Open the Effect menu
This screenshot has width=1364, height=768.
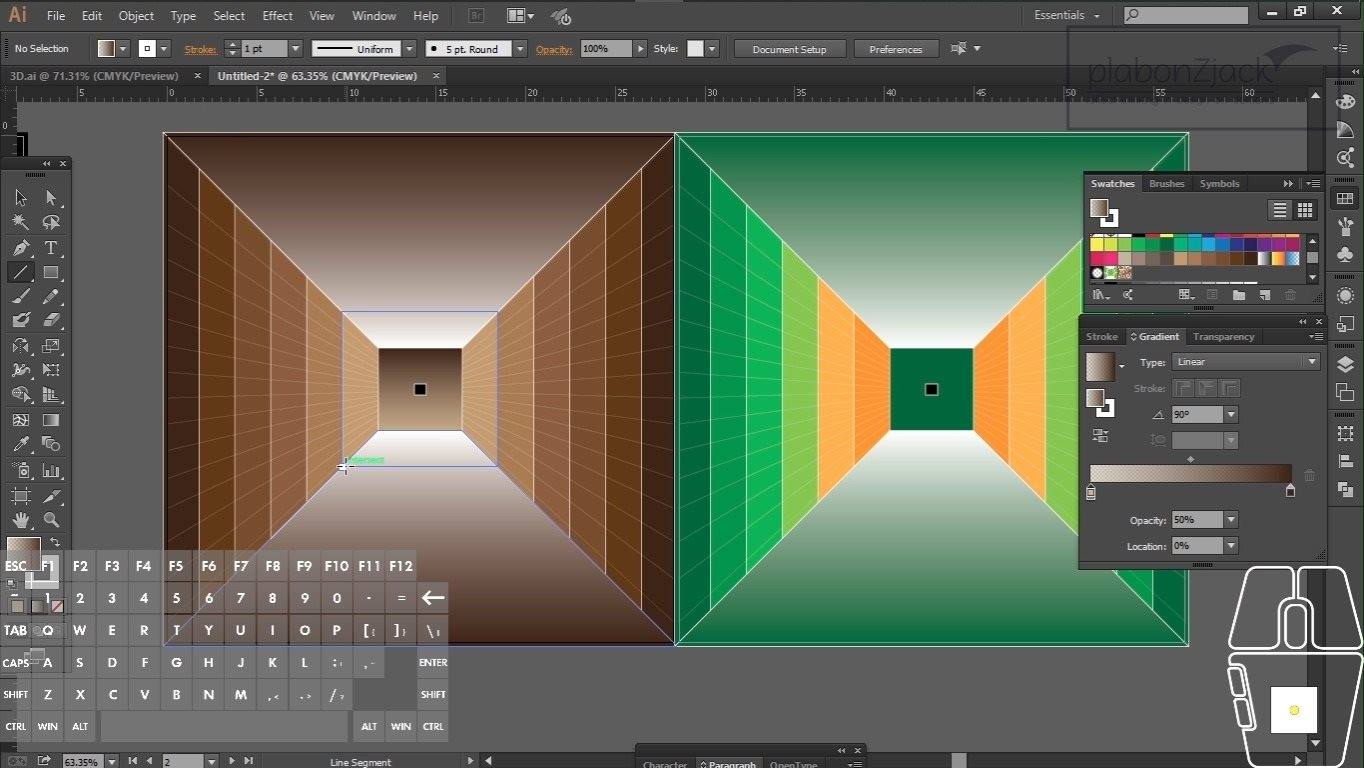[277, 16]
